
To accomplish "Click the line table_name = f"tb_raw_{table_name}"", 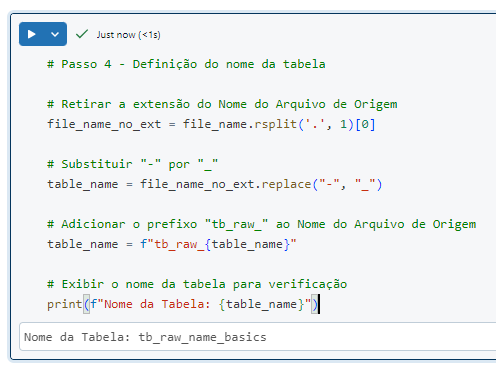I will click(x=172, y=244).
